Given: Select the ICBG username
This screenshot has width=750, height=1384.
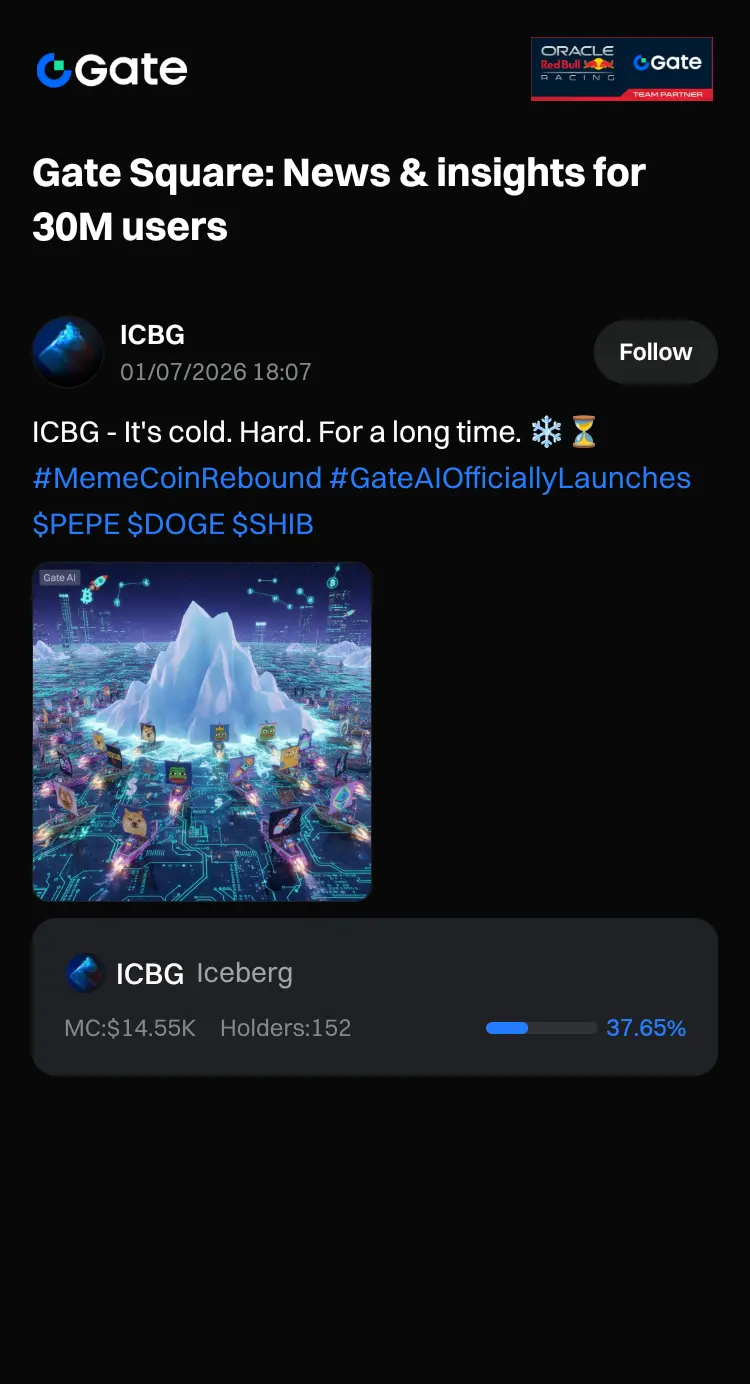Looking at the screenshot, I should (x=152, y=335).
